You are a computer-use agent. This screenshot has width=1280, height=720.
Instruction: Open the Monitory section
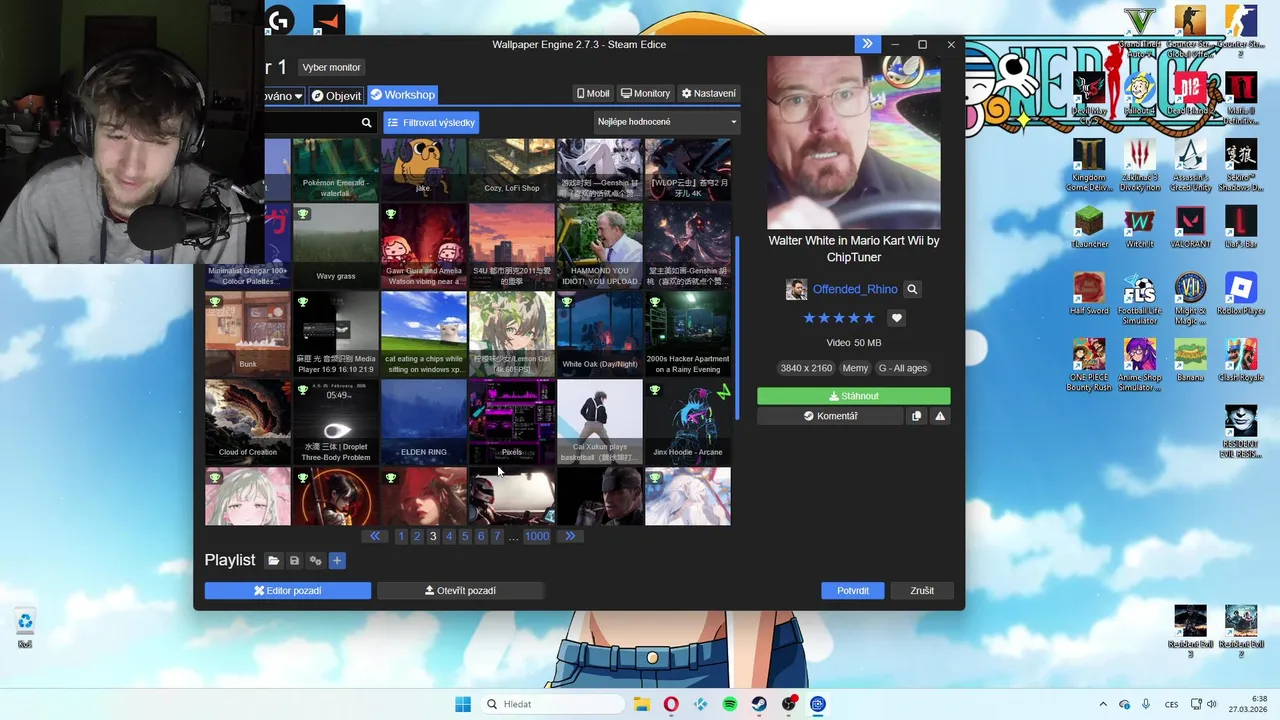(x=645, y=93)
